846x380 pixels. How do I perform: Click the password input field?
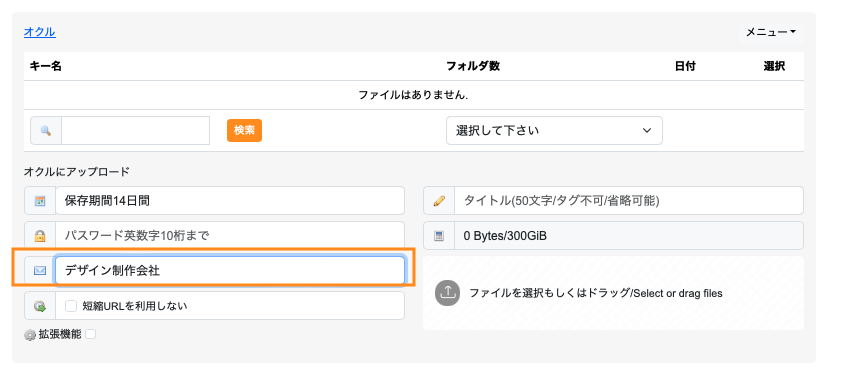[230, 235]
